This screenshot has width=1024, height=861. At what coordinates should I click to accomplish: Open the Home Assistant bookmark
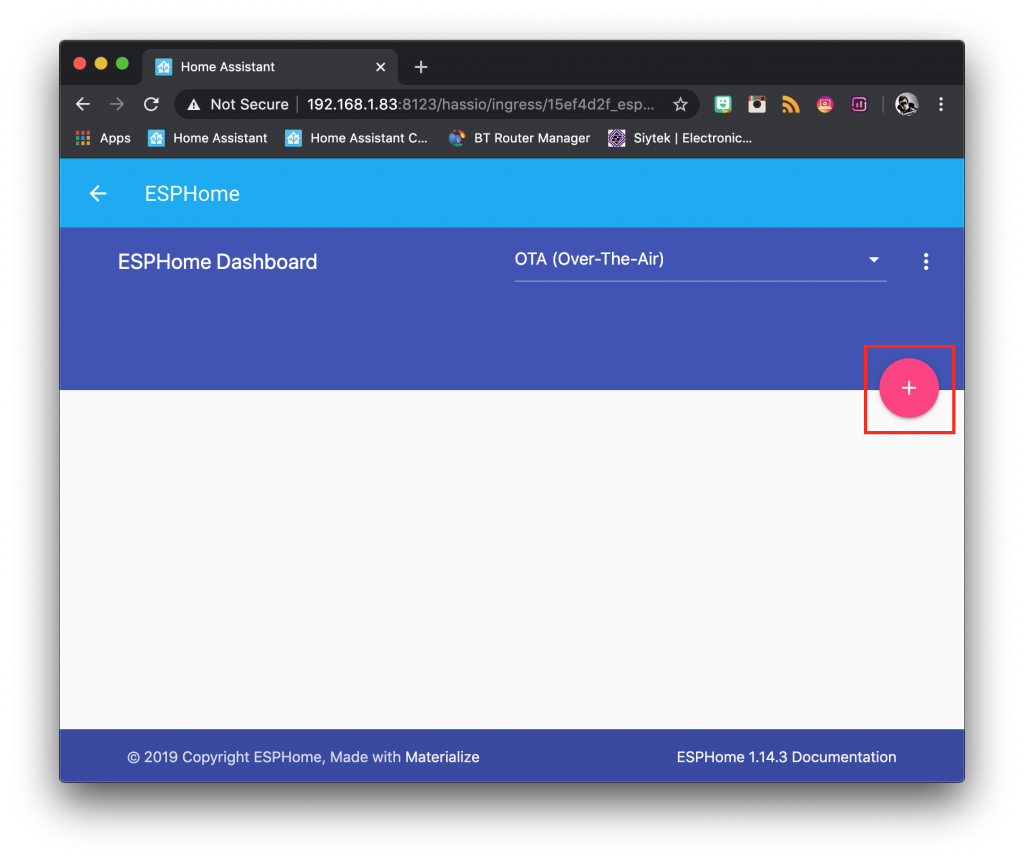click(208, 138)
